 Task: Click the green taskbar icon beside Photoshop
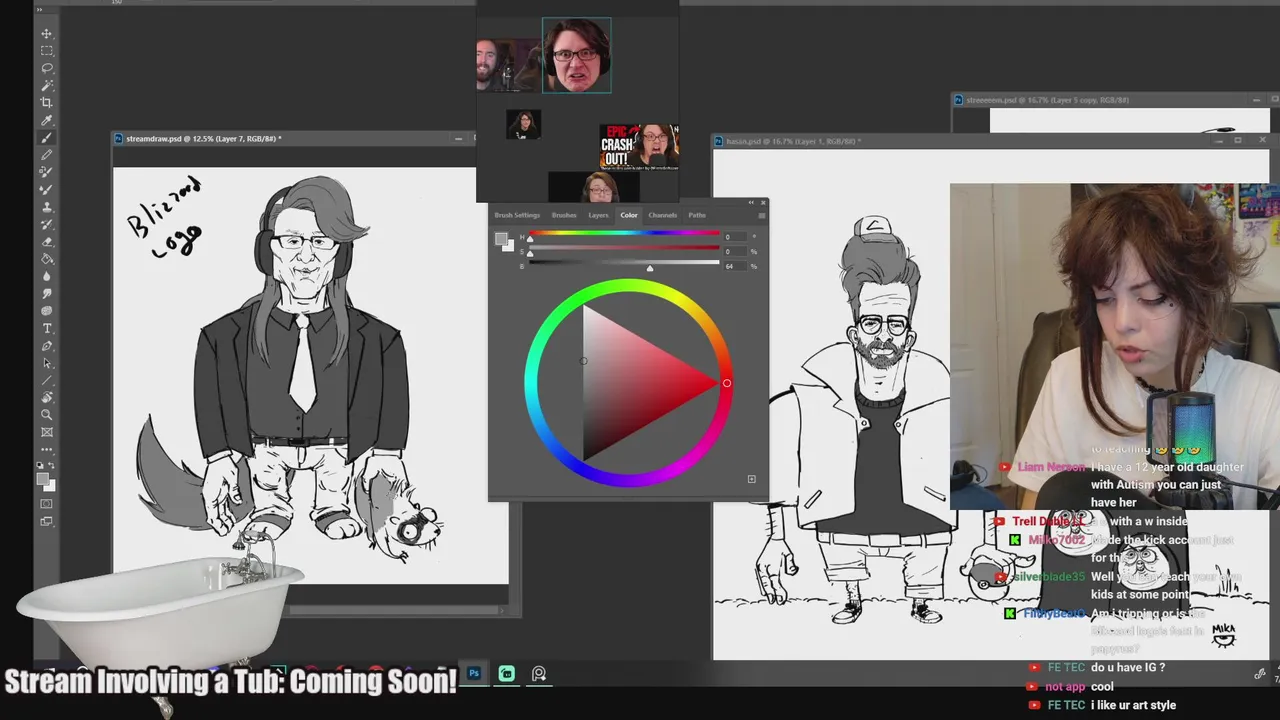[x=507, y=673]
